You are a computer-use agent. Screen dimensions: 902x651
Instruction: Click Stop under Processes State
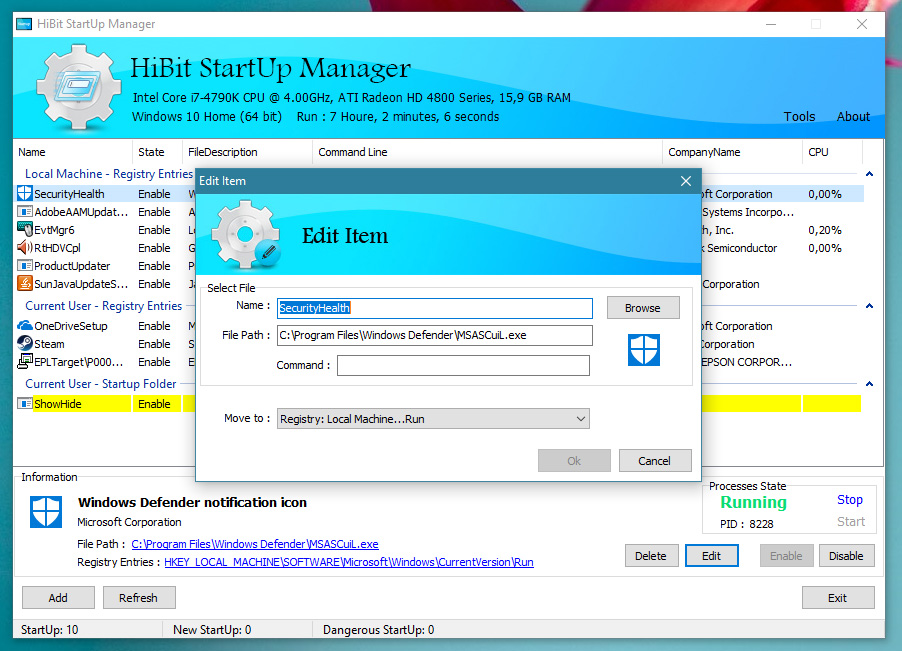(850, 500)
